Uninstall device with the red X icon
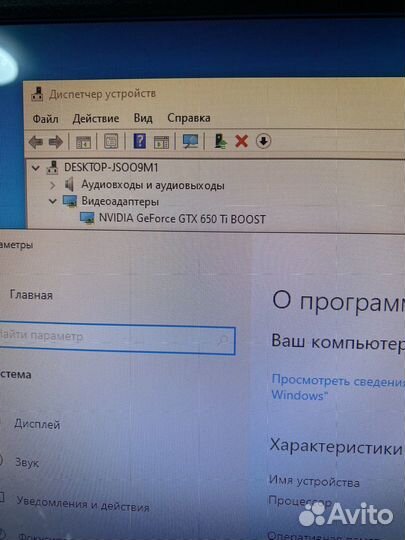Screen dimensions: 405x540 241,141
